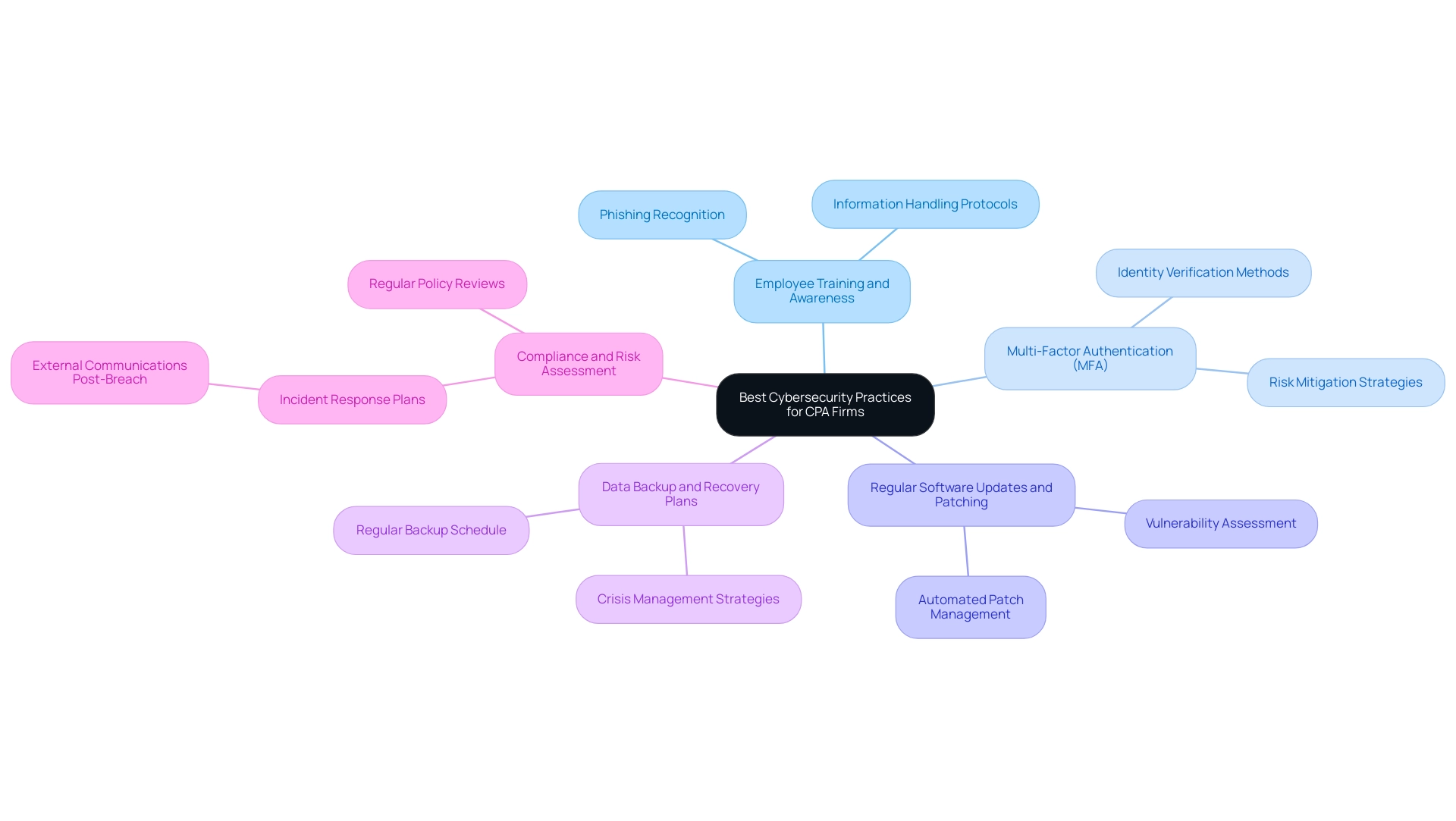This screenshot has height=821, width=1456.
Task: Click the Incident Response Plans node
Action: pyautogui.click(x=353, y=398)
